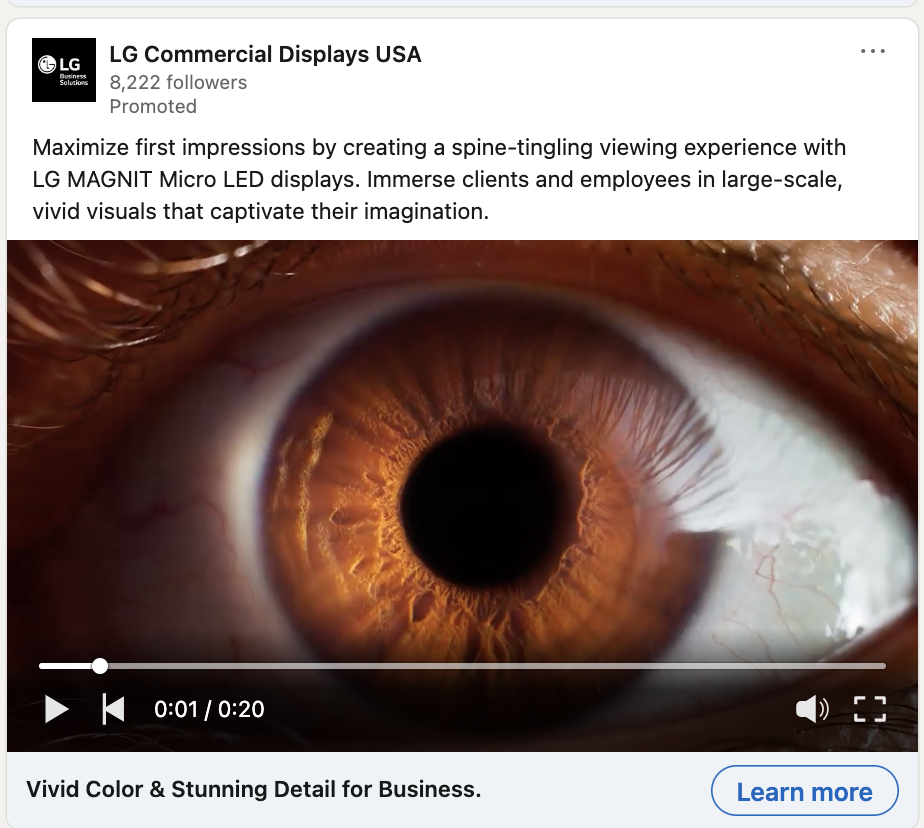Screen dimensions: 924x828
Task: Click the Learn more button
Action: tap(804, 791)
